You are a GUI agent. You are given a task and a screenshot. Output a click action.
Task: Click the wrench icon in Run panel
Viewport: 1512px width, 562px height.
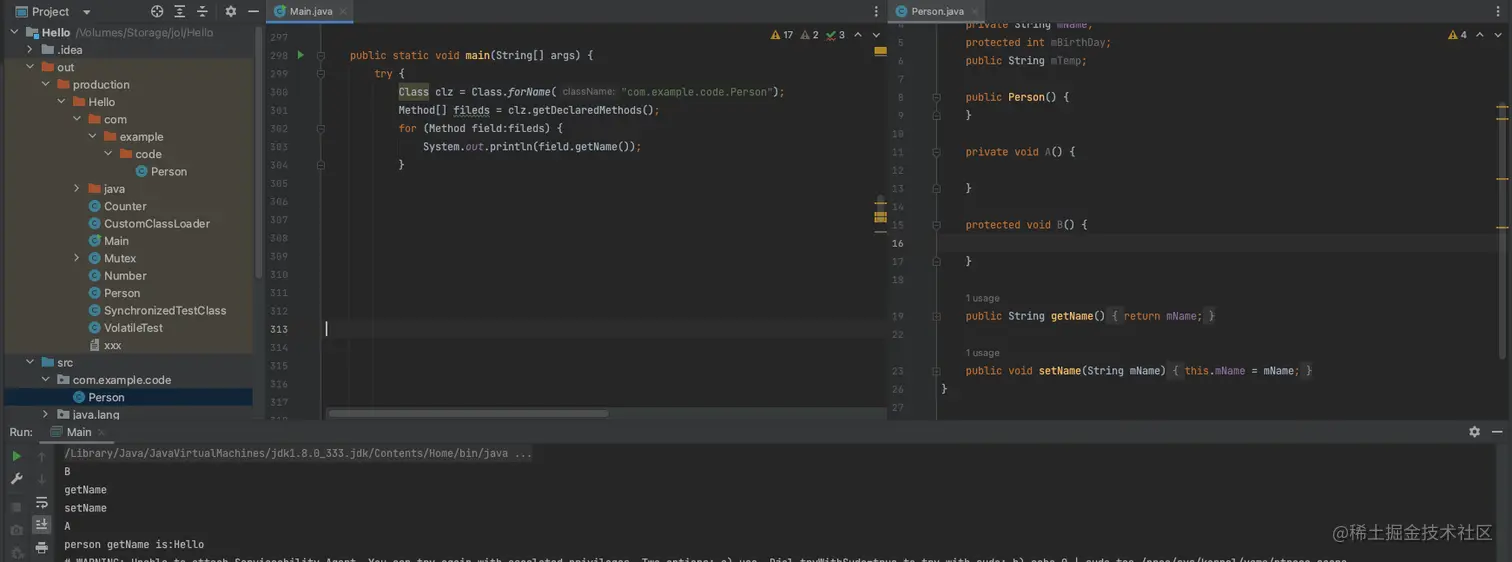[x=16, y=479]
